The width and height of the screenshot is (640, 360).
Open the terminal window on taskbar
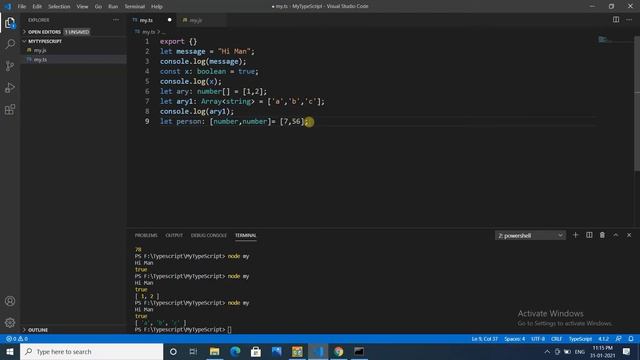click(x=359, y=351)
